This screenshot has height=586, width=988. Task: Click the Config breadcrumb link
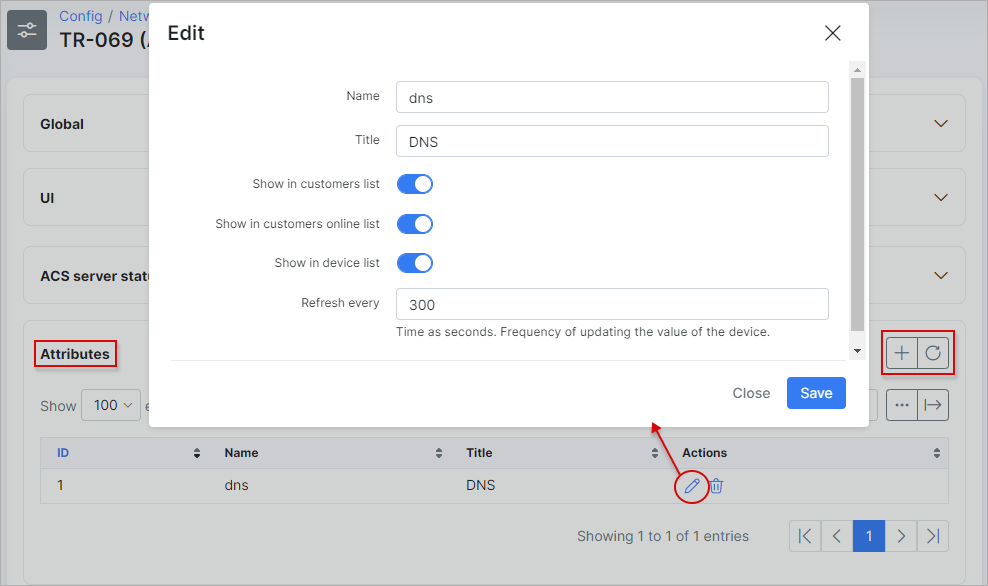pyautogui.click(x=81, y=16)
